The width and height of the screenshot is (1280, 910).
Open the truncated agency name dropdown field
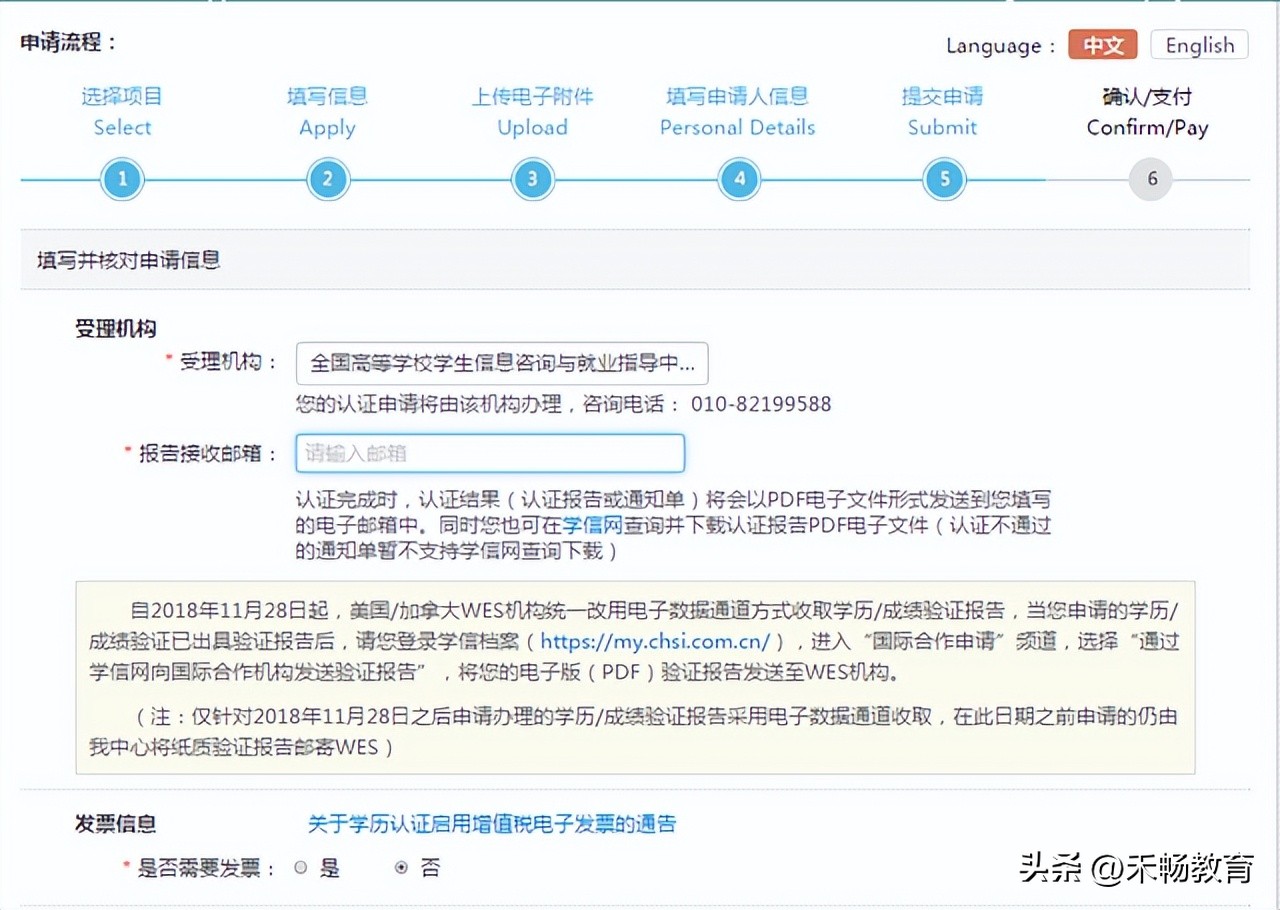pyautogui.click(x=501, y=364)
